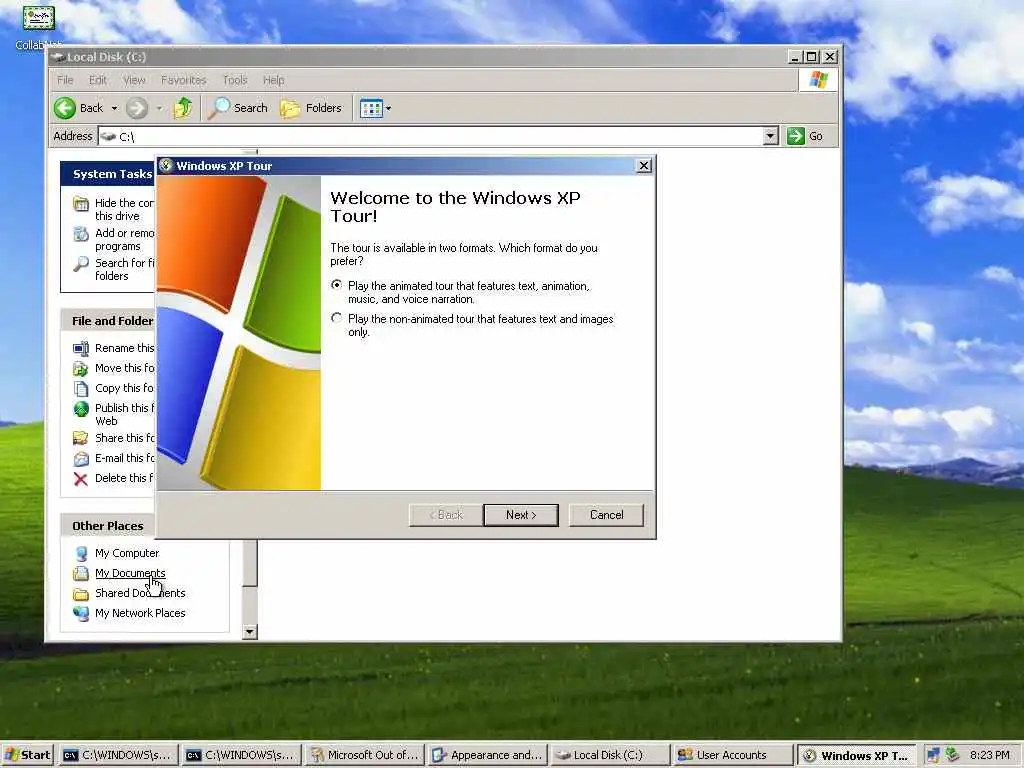Image resolution: width=1024 pixels, height=768 pixels.
Task: Open the Forward history dropdown arrow
Action: 159,108
